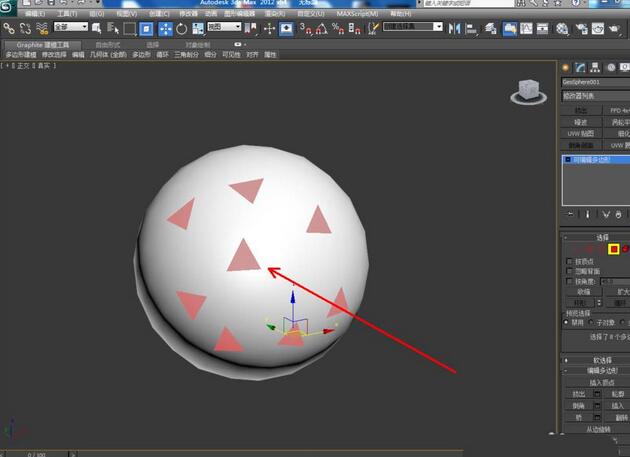630x457 pixels.
Task: Open the MAXScript(M) menu
Action: pos(357,14)
